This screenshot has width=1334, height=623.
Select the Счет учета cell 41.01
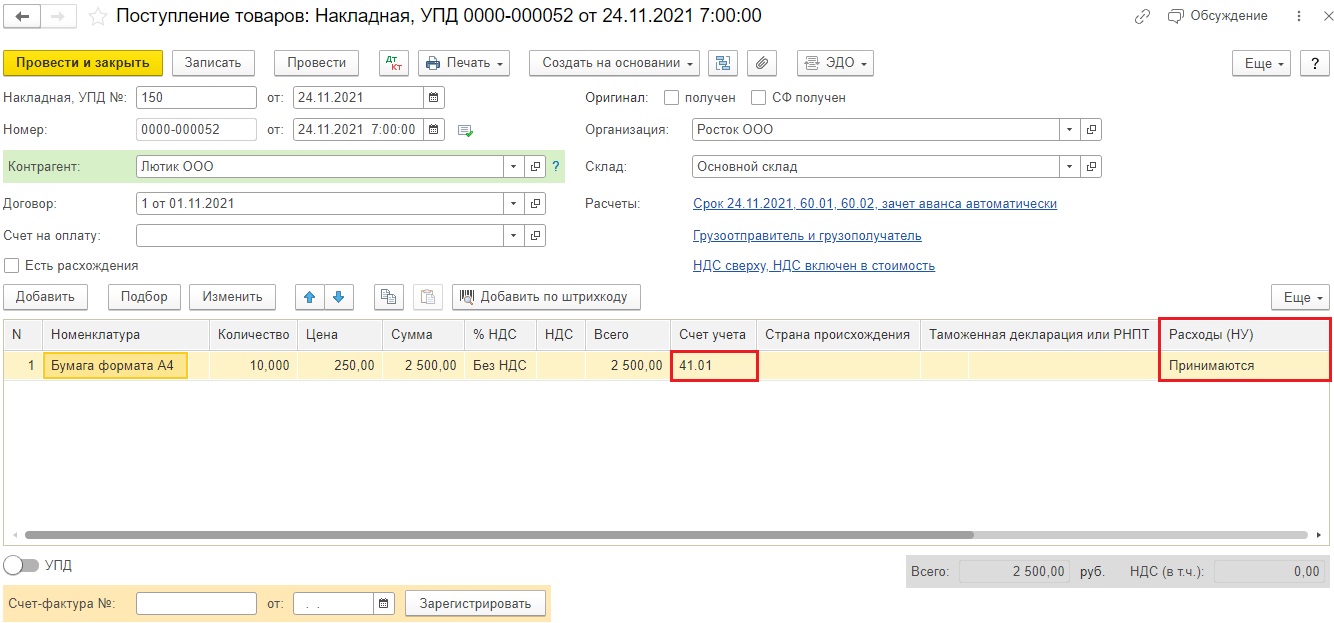pyautogui.click(x=713, y=366)
